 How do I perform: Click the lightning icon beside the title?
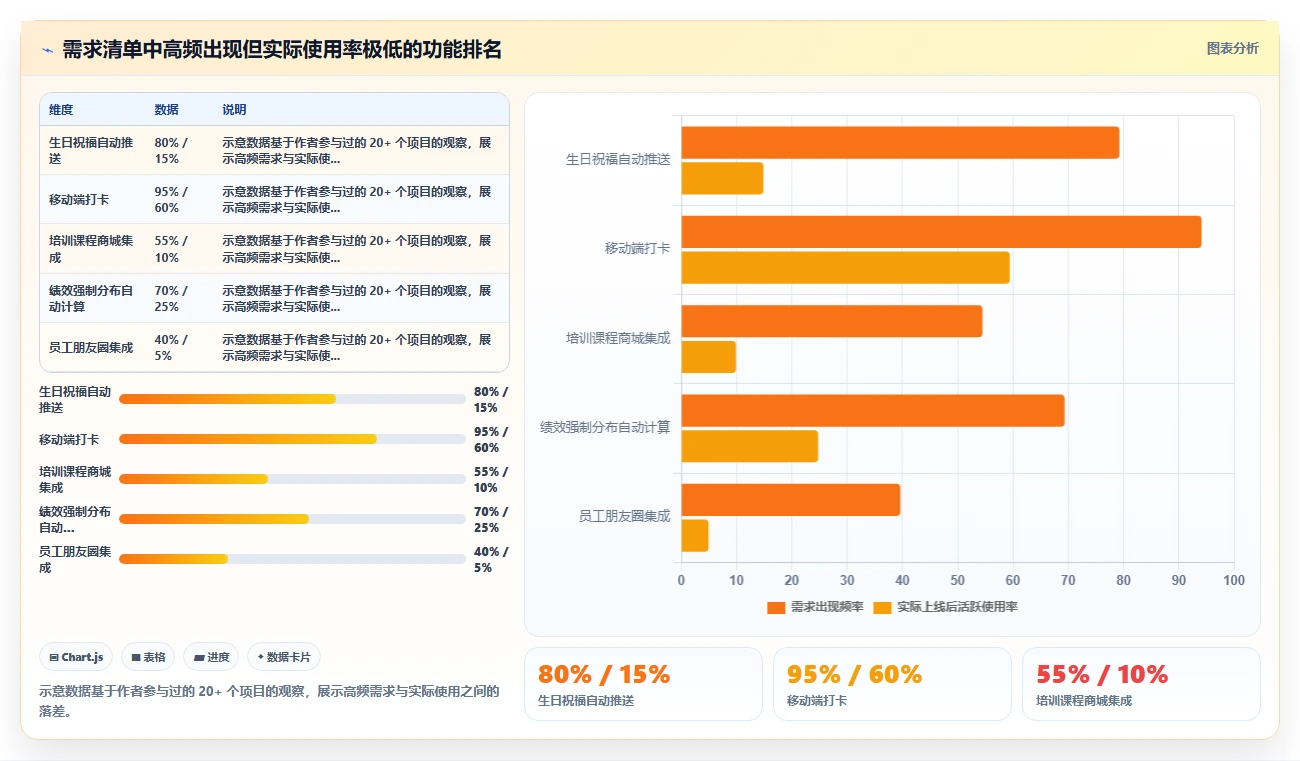47,50
